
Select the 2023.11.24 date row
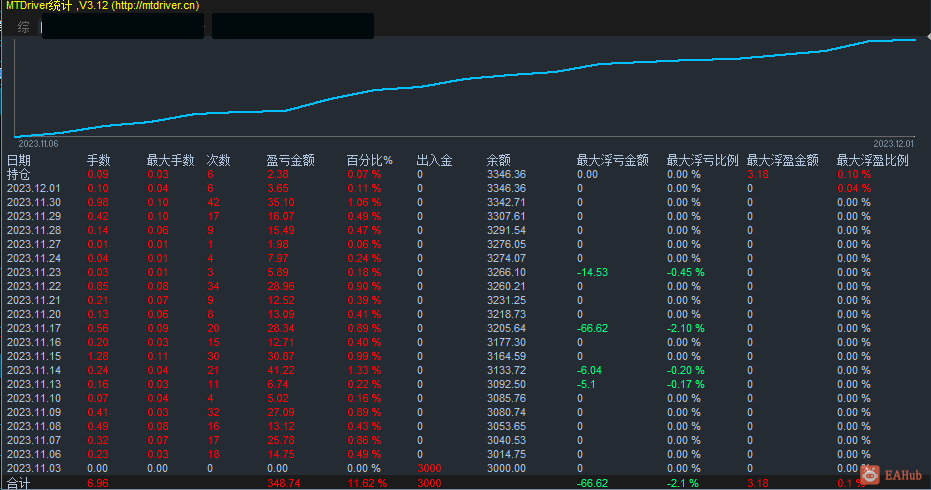pyautogui.click(x=34, y=258)
